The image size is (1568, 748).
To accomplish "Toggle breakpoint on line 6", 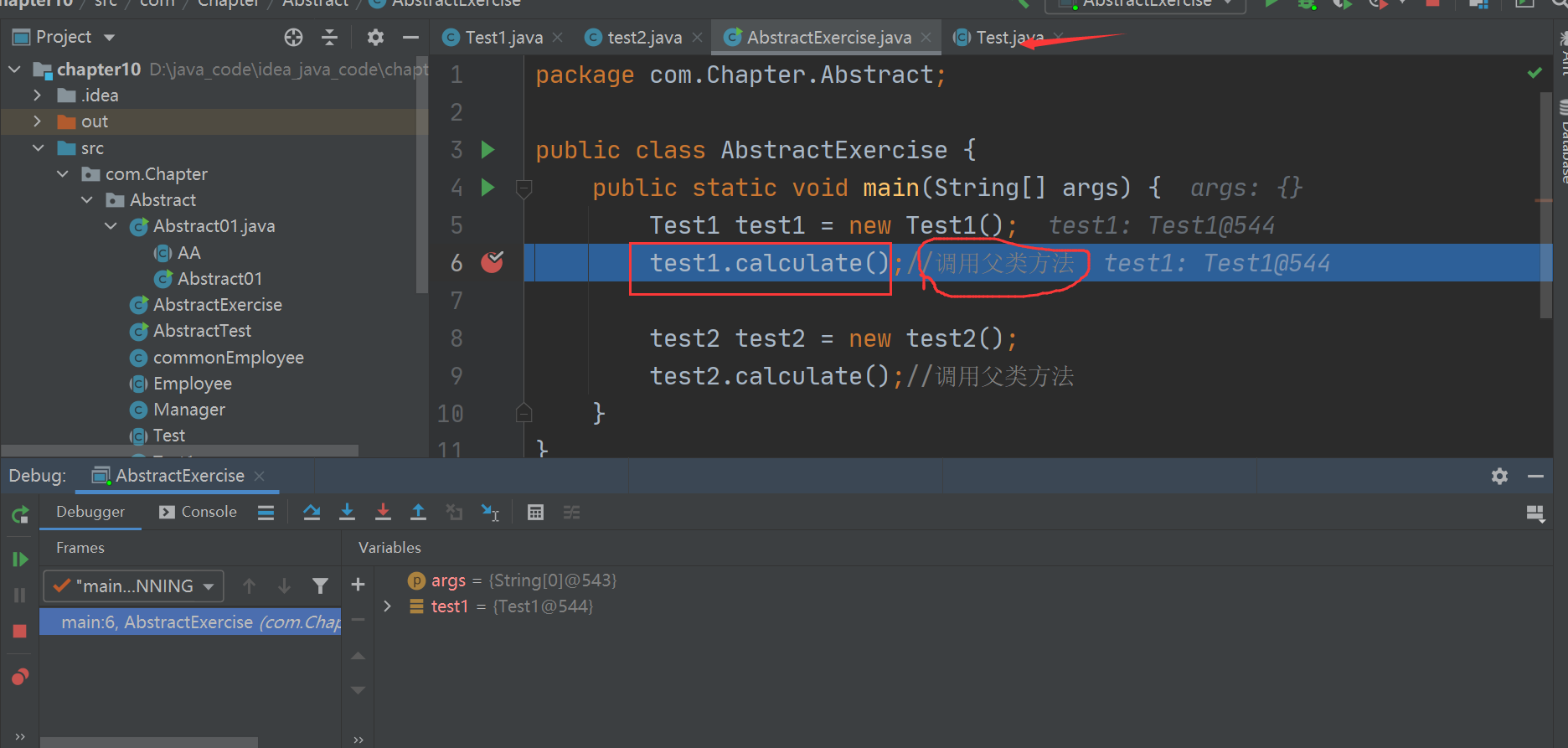I will tap(493, 263).
